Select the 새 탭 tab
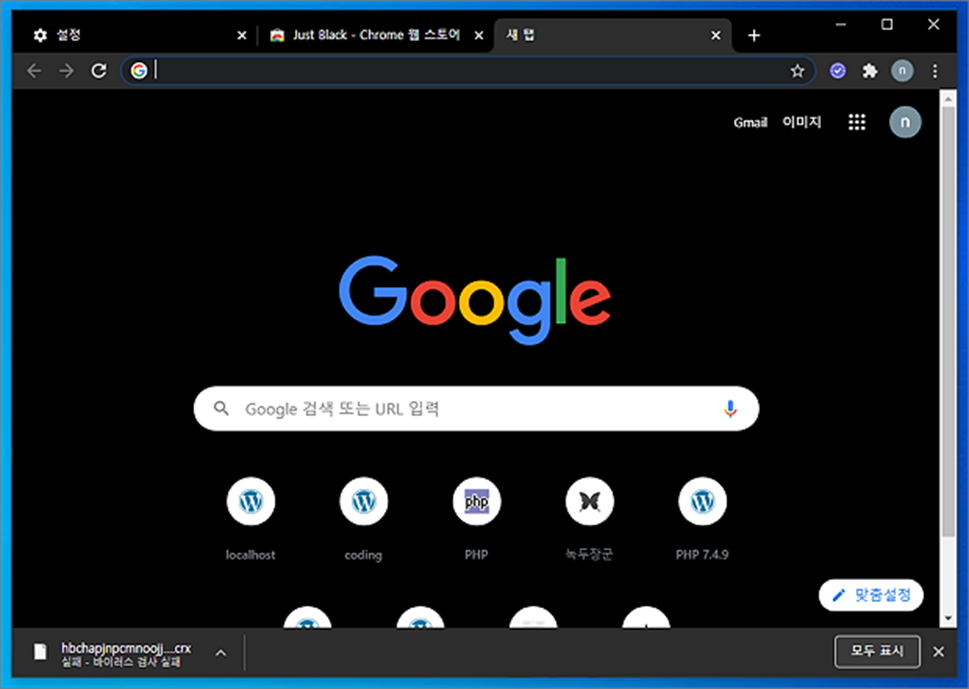 click(x=612, y=36)
